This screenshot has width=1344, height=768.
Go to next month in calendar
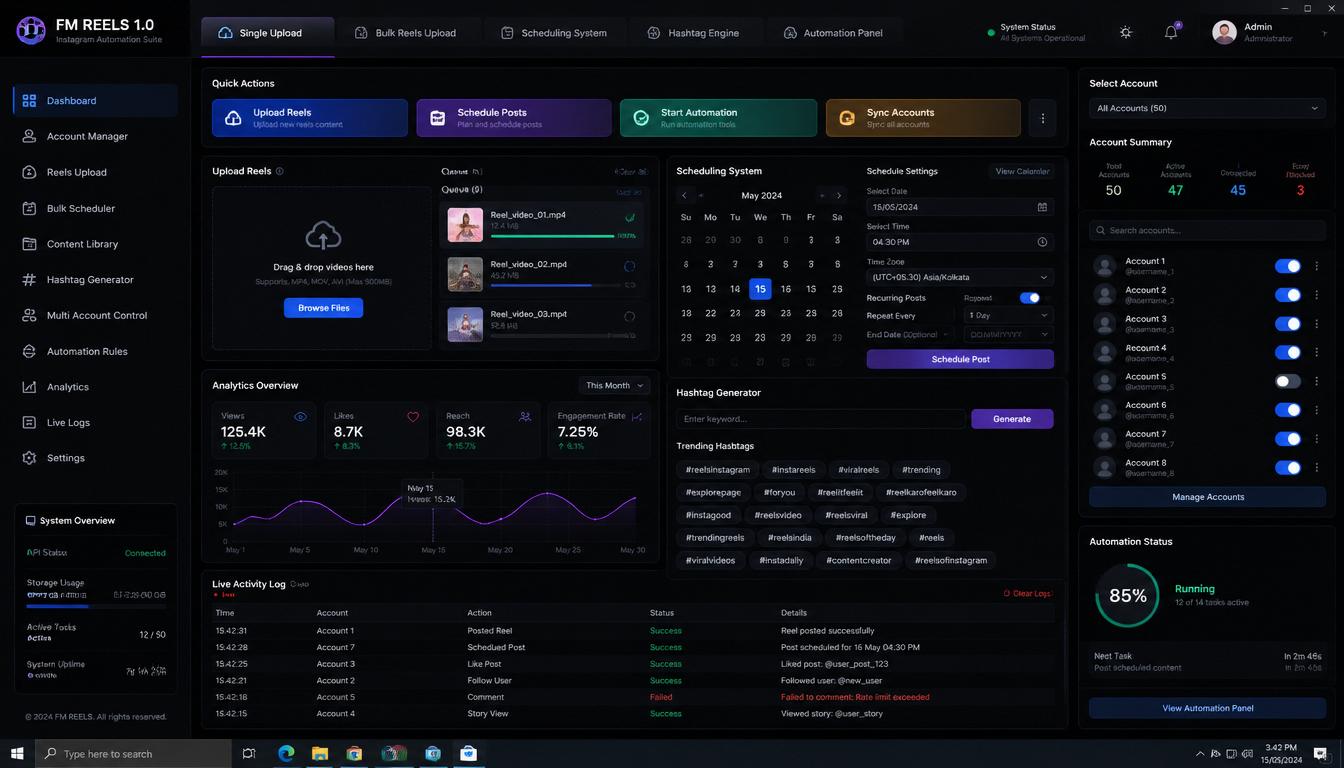[x=838, y=196]
